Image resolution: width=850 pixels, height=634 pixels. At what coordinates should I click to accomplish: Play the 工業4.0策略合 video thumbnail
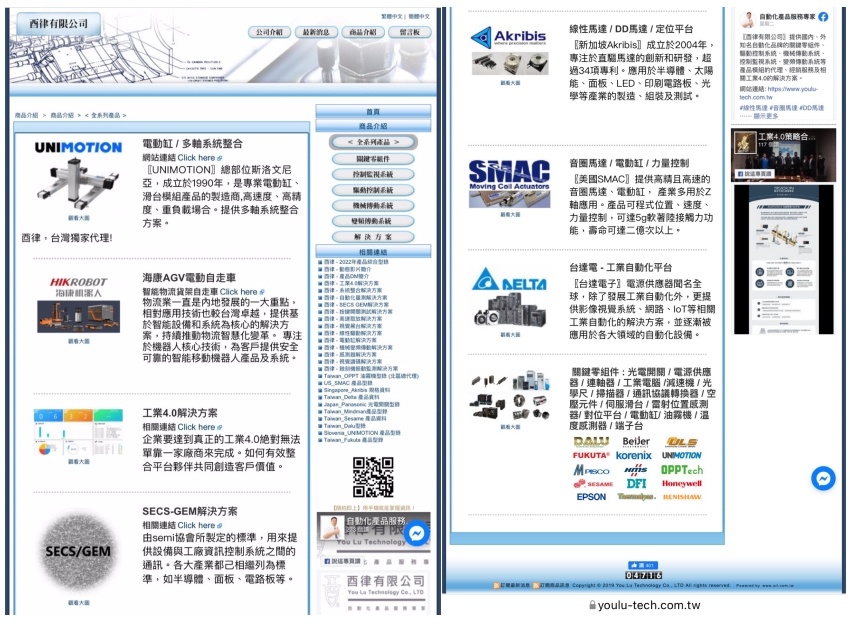[783, 154]
